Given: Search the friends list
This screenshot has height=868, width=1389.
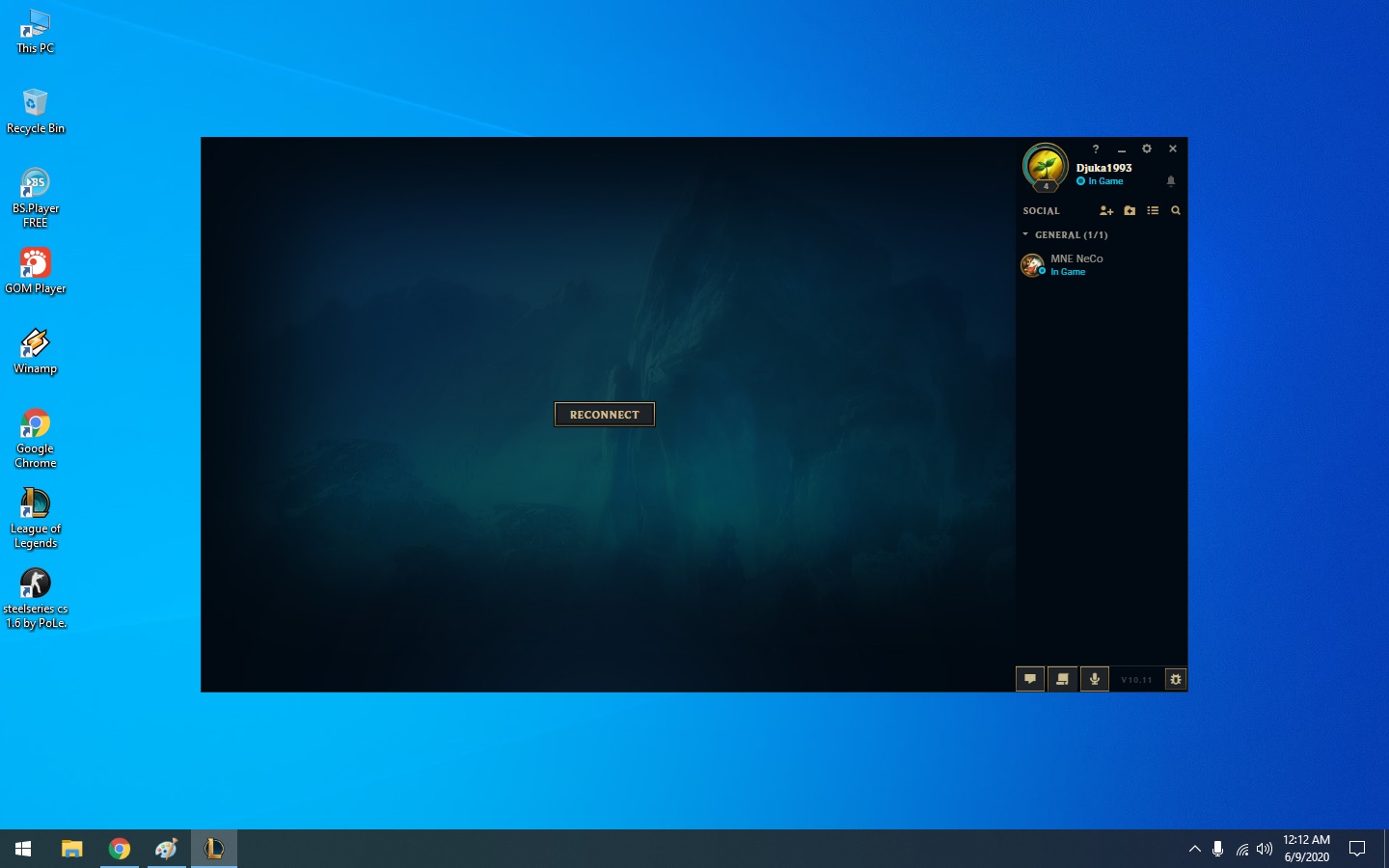Looking at the screenshot, I should click(x=1176, y=210).
